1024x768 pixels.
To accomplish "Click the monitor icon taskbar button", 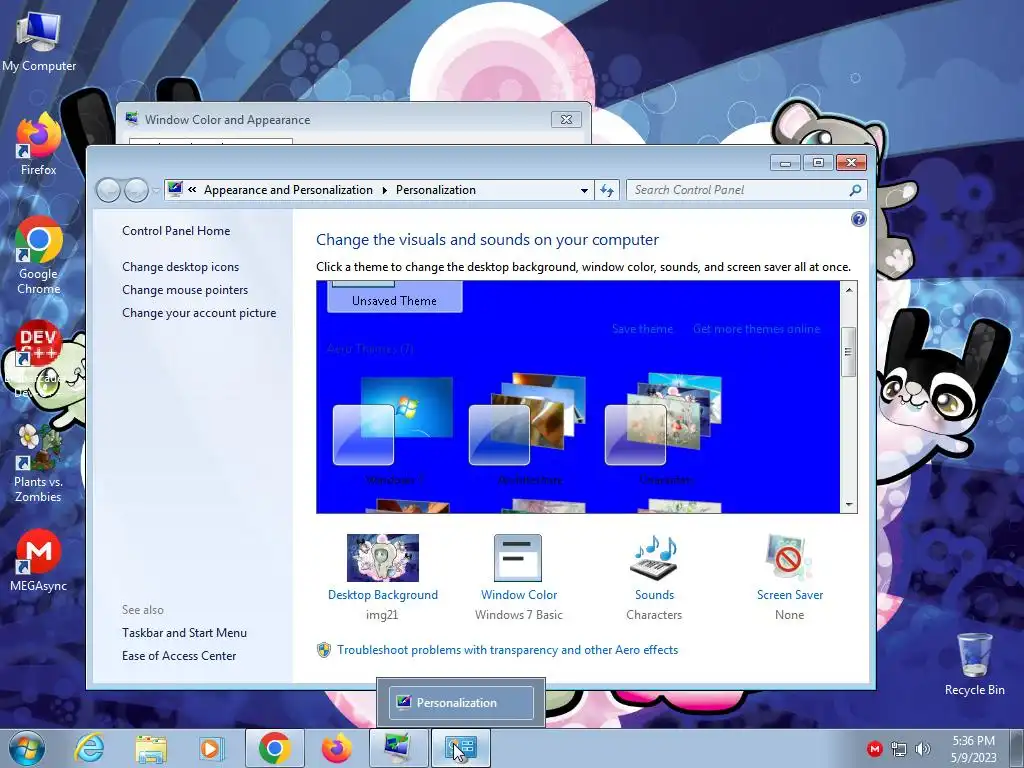I will coord(398,748).
